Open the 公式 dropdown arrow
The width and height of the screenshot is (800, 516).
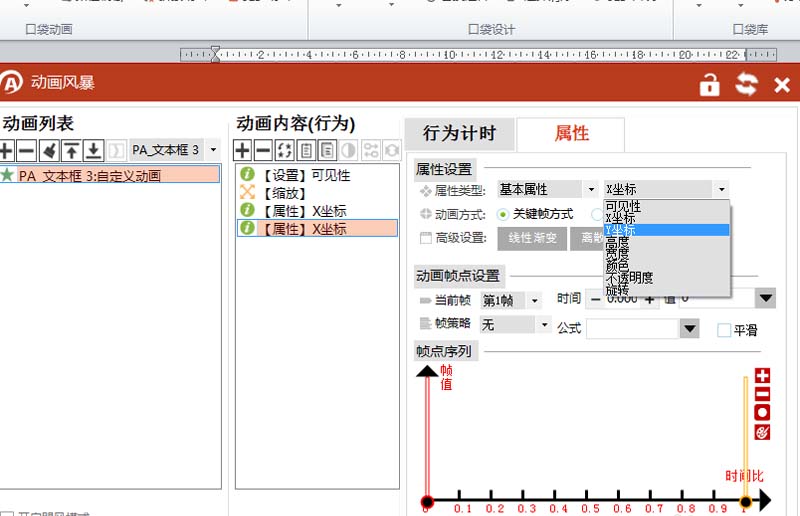689,329
